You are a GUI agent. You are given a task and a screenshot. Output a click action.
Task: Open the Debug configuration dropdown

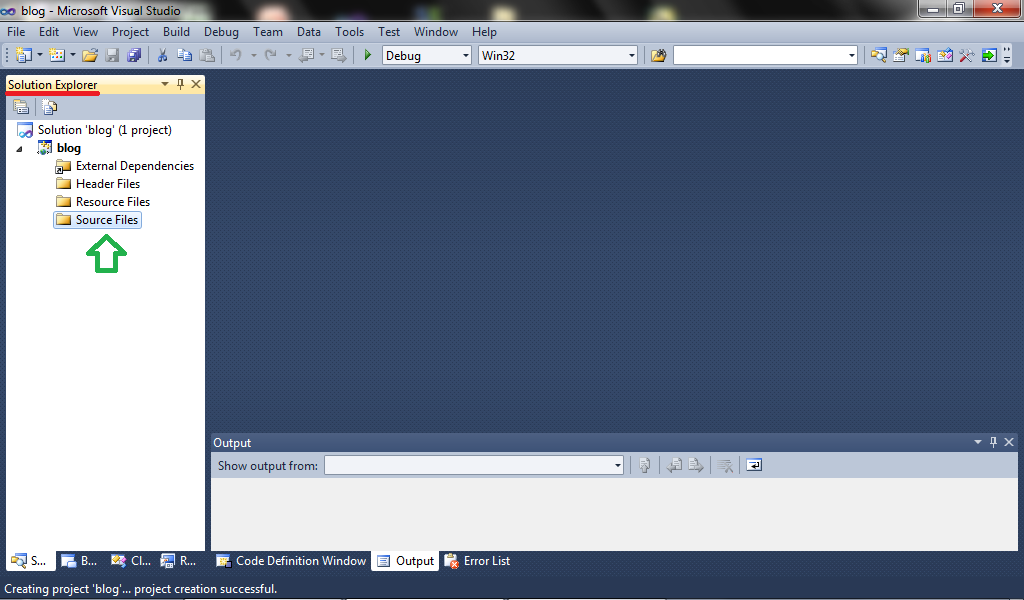pyautogui.click(x=466, y=55)
